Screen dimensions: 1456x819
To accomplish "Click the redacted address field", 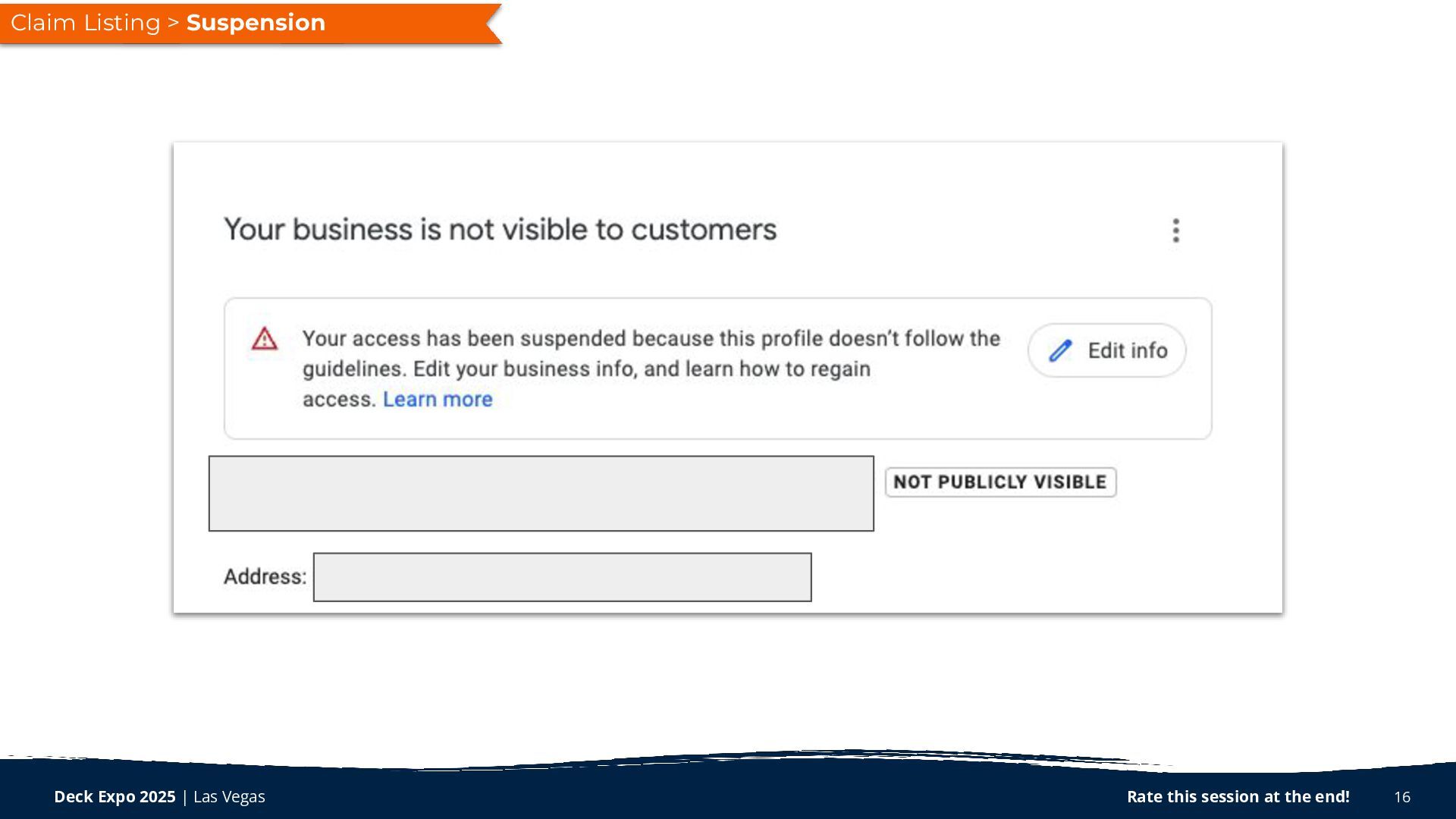I will pos(562,577).
